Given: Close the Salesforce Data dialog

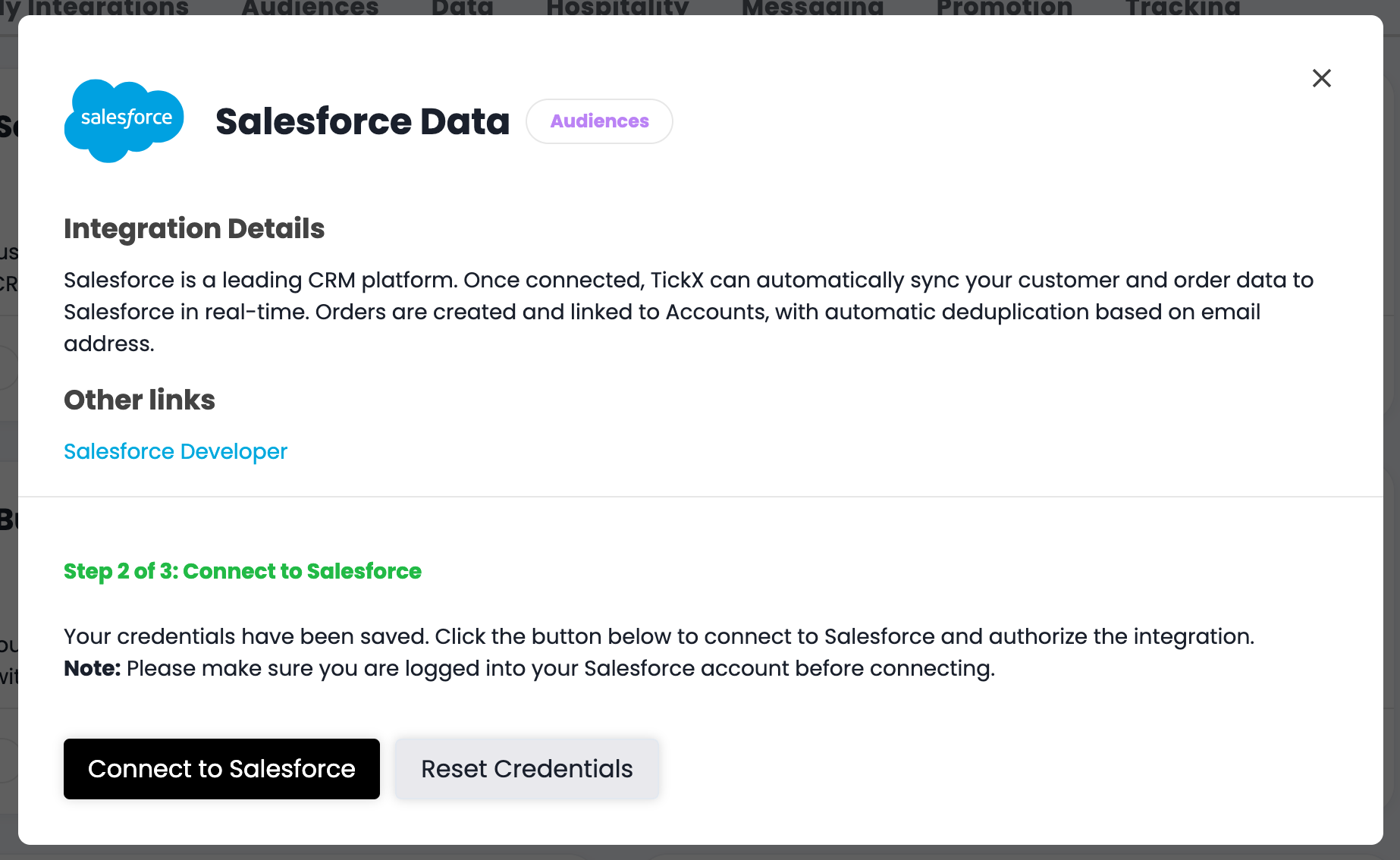Looking at the screenshot, I should click(1321, 78).
